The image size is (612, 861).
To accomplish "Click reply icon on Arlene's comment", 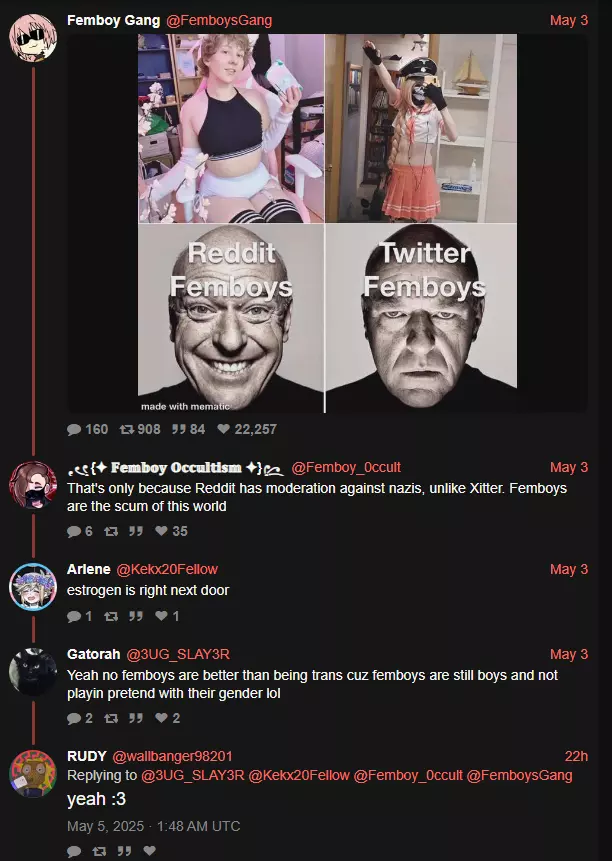I will [74, 617].
